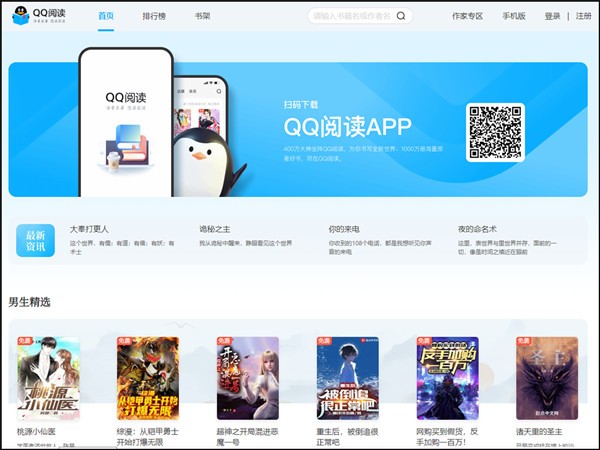Open the 手机版 link
The image size is (600, 450).
(514, 16)
